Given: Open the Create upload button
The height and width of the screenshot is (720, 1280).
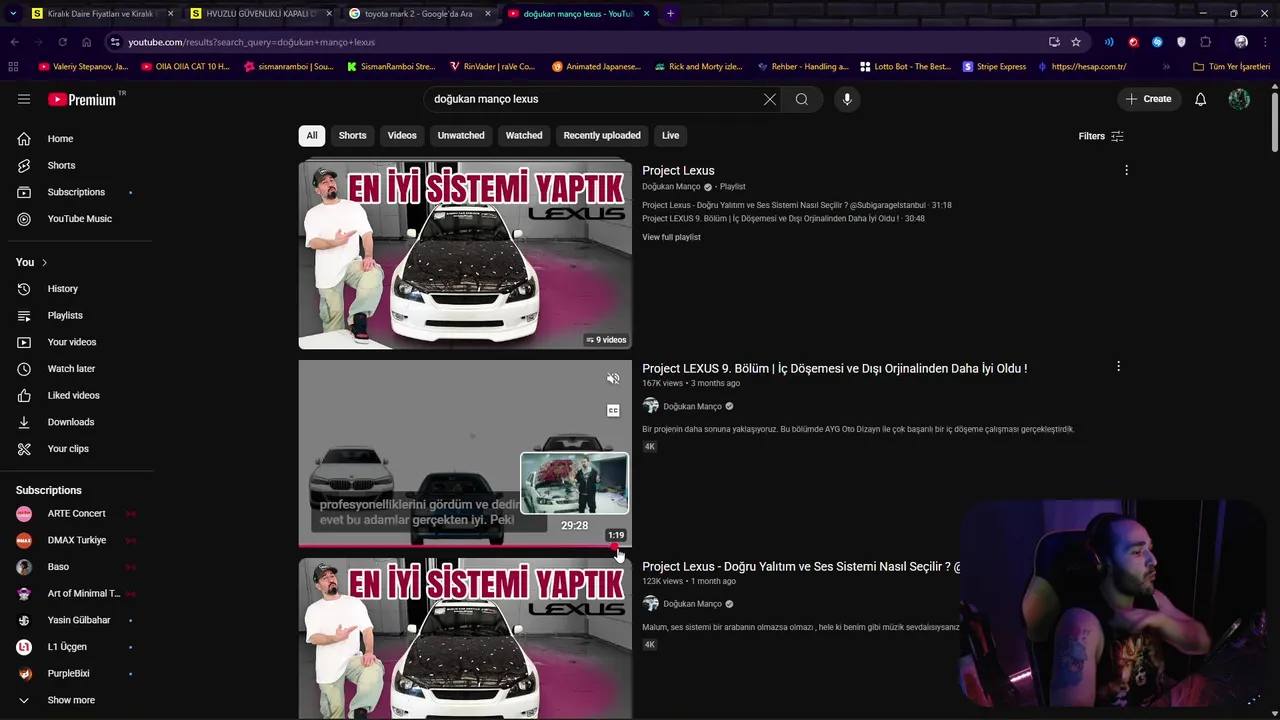Looking at the screenshot, I should point(1148,99).
